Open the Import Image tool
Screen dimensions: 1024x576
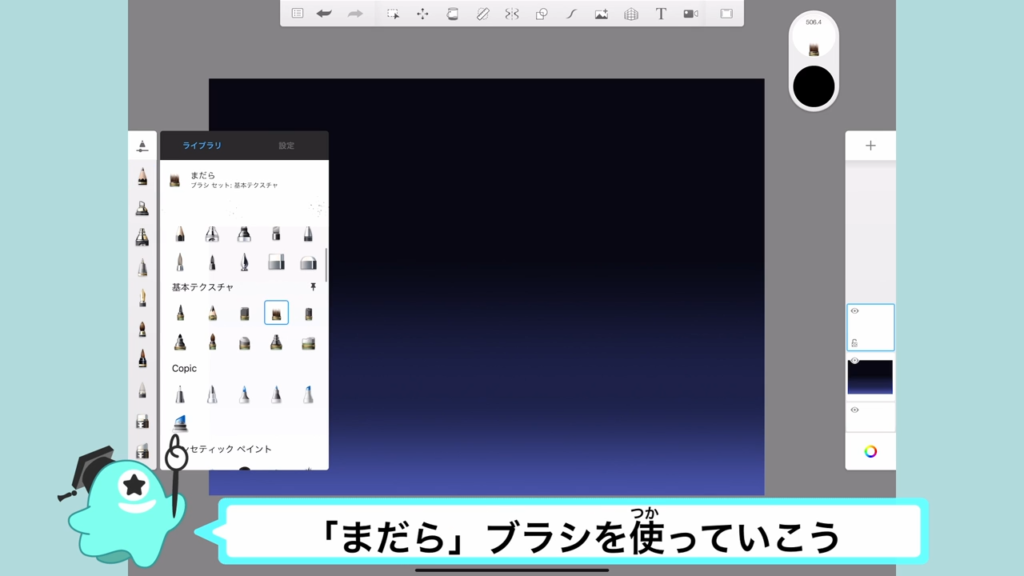601,14
